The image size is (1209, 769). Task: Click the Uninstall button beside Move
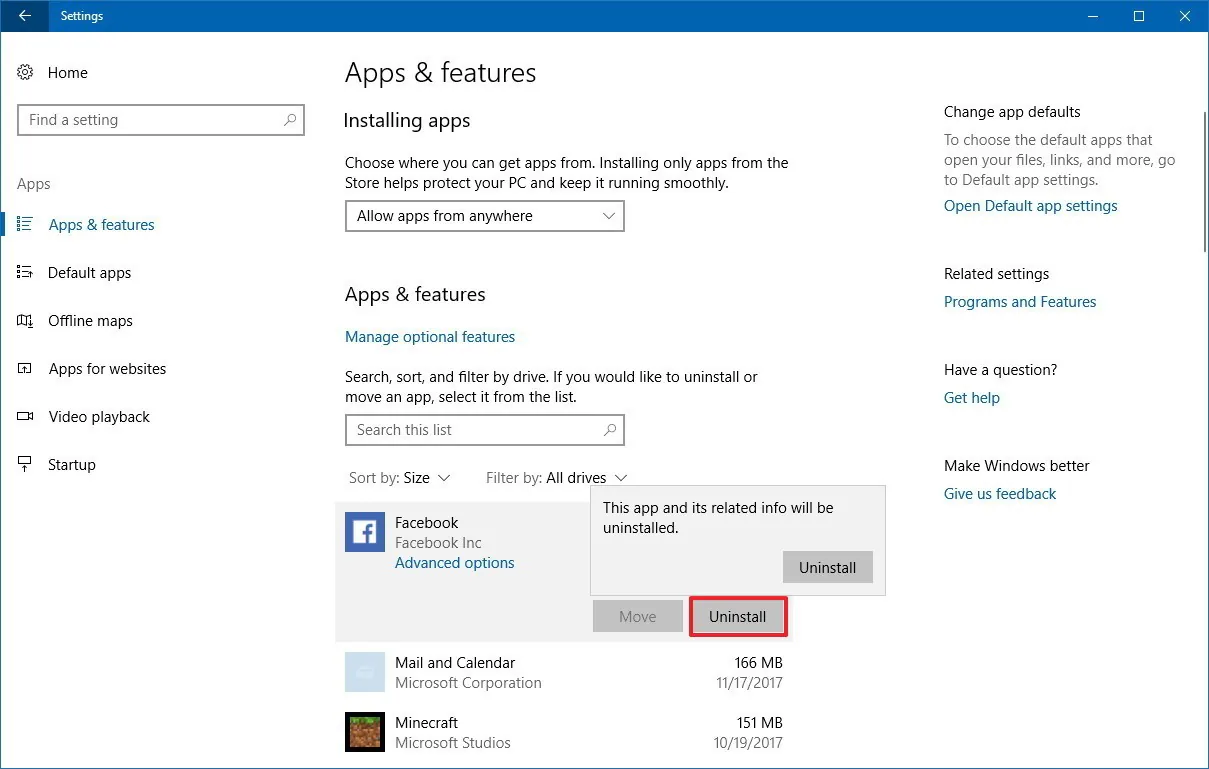pos(738,617)
